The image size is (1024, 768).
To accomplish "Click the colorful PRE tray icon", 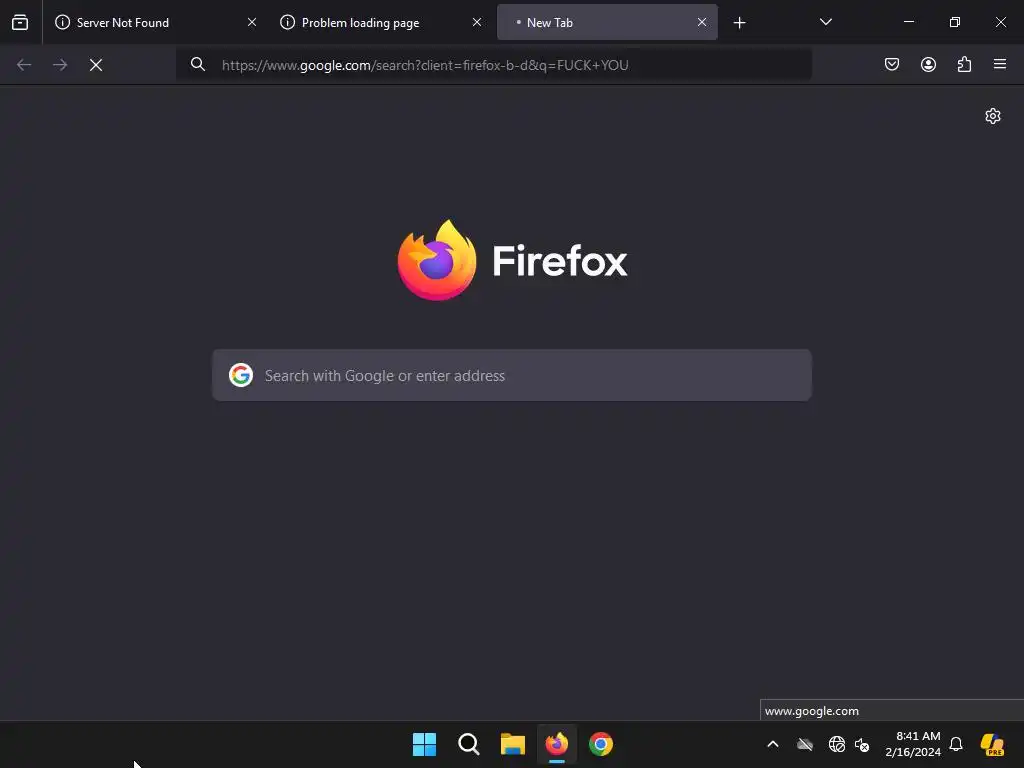I will [992, 744].
